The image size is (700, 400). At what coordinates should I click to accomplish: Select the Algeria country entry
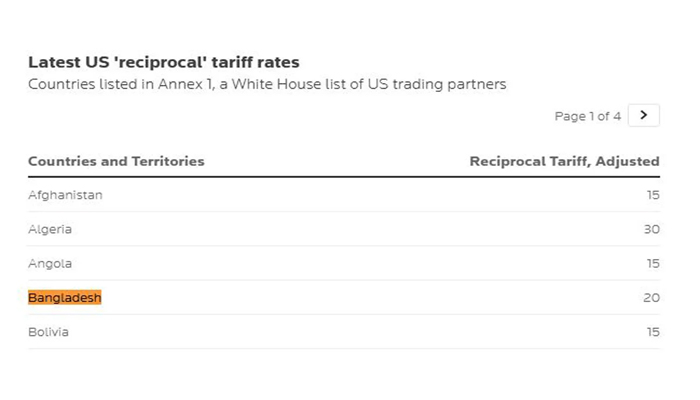[50, 229]
